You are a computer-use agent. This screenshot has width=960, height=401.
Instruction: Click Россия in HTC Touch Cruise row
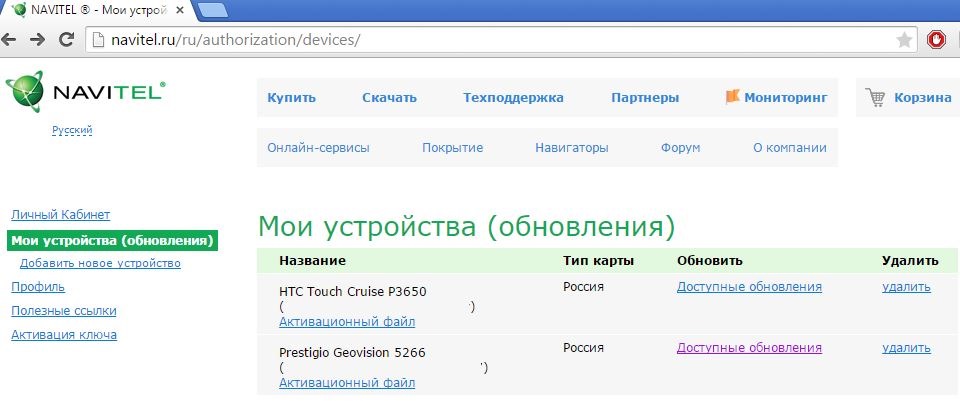click(583, 287)
